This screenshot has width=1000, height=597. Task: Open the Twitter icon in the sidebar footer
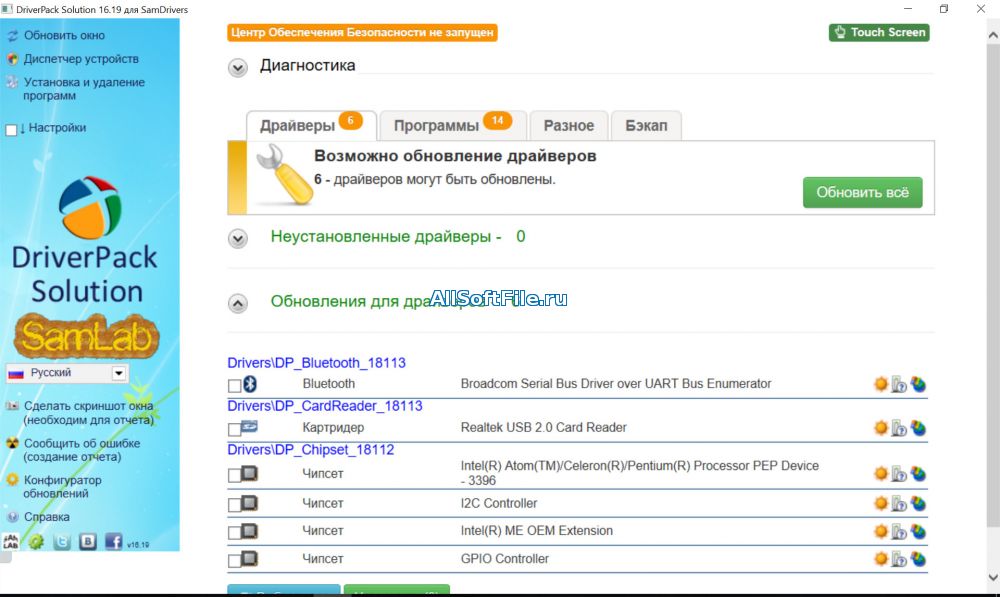pos(62,542)
